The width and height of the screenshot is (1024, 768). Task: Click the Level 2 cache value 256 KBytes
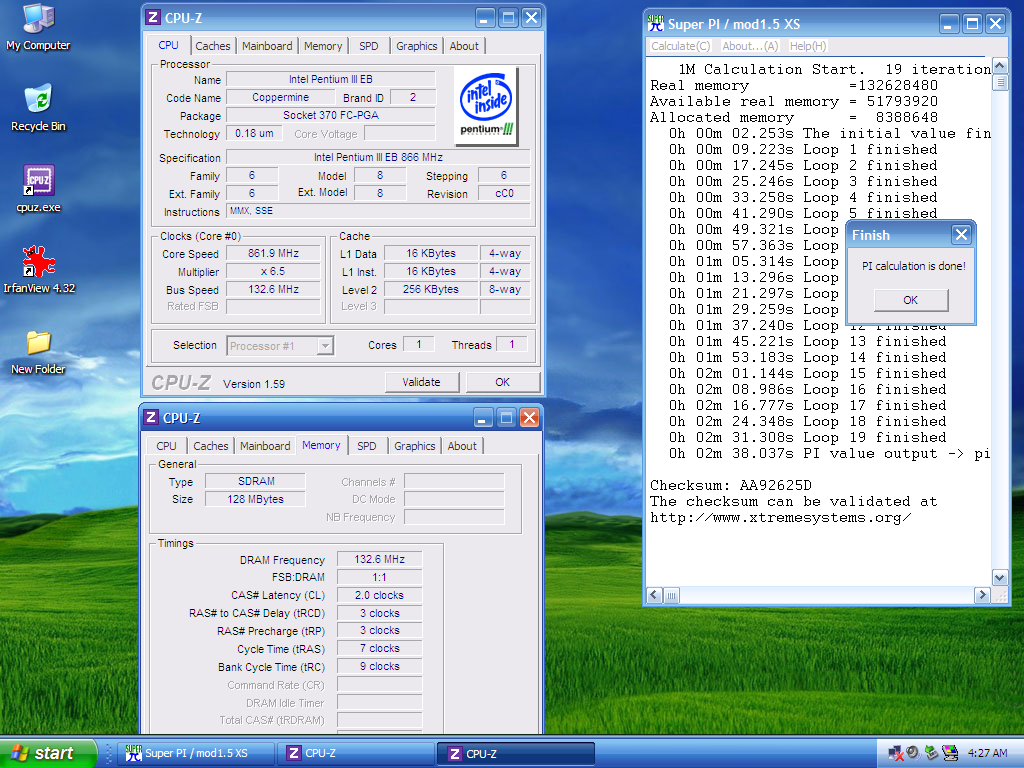(x=430, y=289)
